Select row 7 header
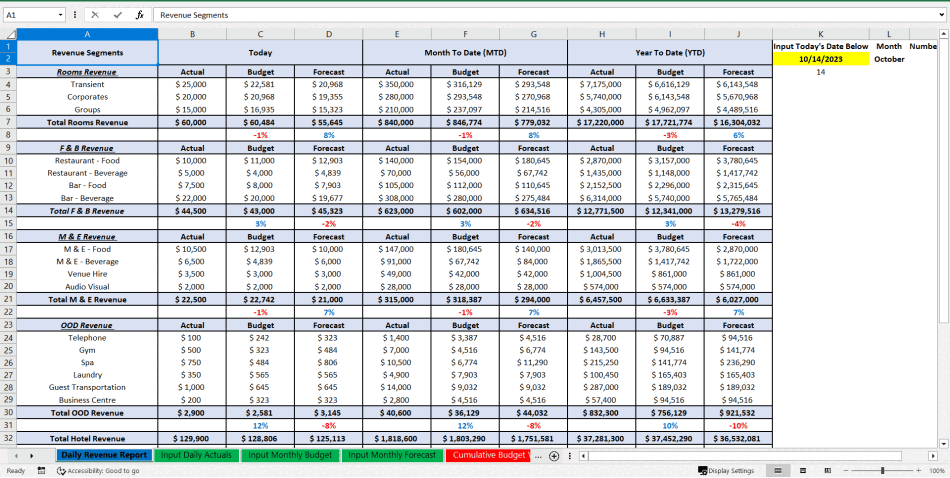The height and width of the screenshot is (478, 950). [8, 122]
